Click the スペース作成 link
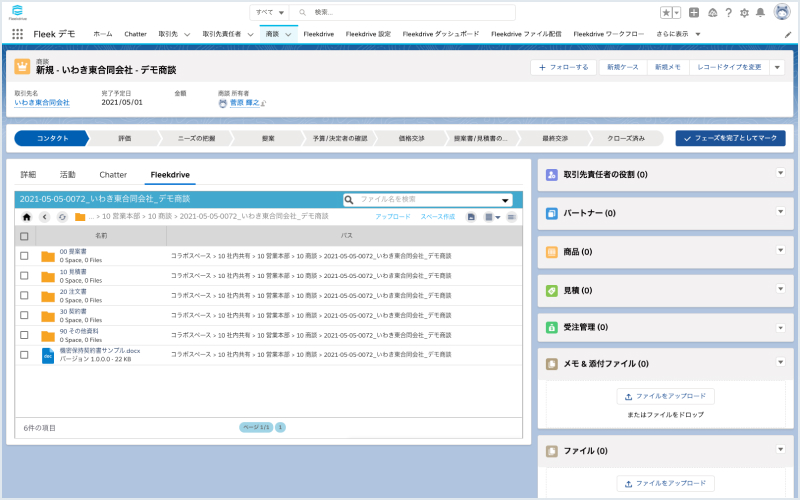Viewport: 800px width, 500px height. (438, 217)
